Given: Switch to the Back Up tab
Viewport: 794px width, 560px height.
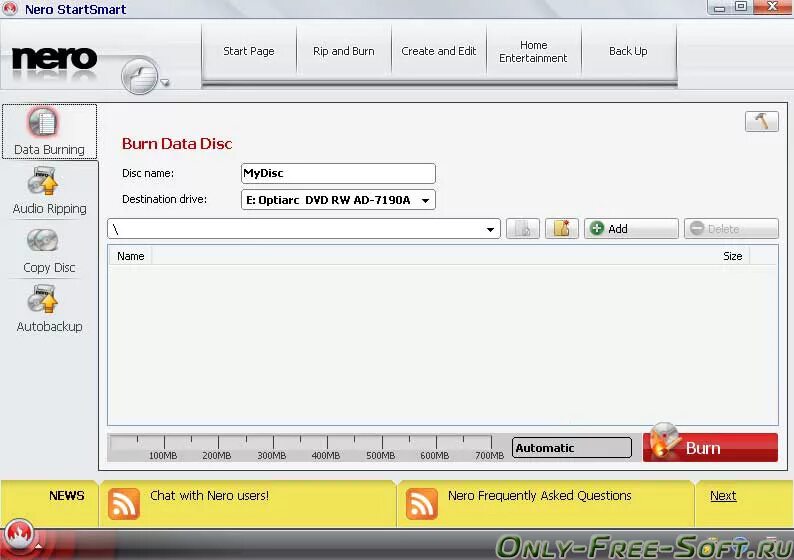Looking at the screenshot, I should tap(628, 51).
